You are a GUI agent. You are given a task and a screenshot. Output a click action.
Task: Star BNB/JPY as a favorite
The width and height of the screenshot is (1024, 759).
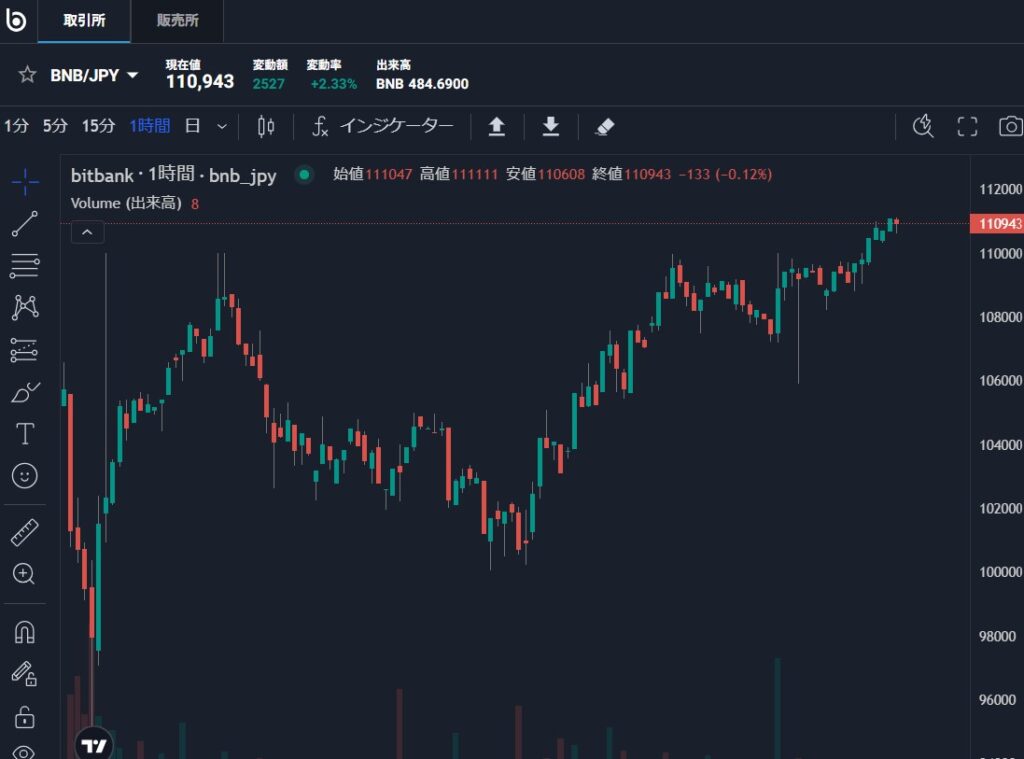(x=26, y=74)
